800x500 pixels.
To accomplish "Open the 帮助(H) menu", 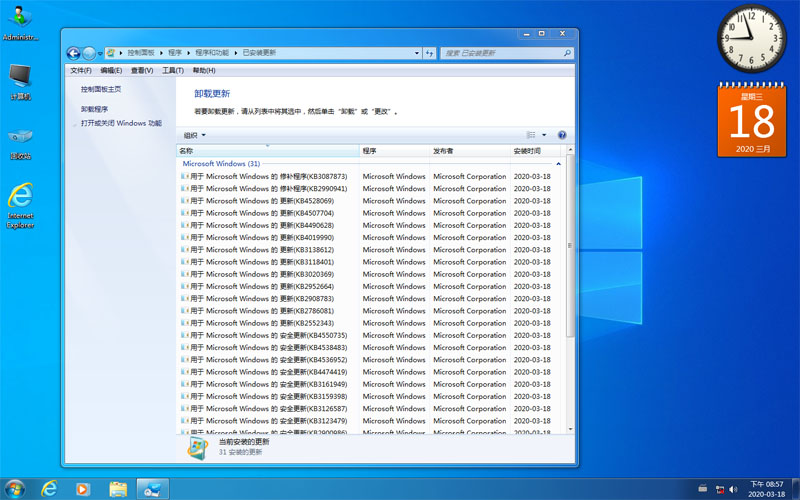I will click(204, 70).
